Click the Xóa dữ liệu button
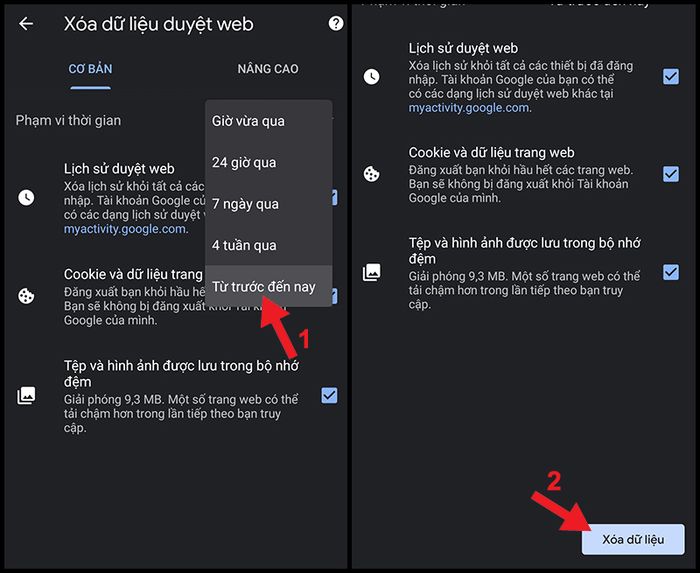Screen dimensions: 700x573 (x=633, y=540)
